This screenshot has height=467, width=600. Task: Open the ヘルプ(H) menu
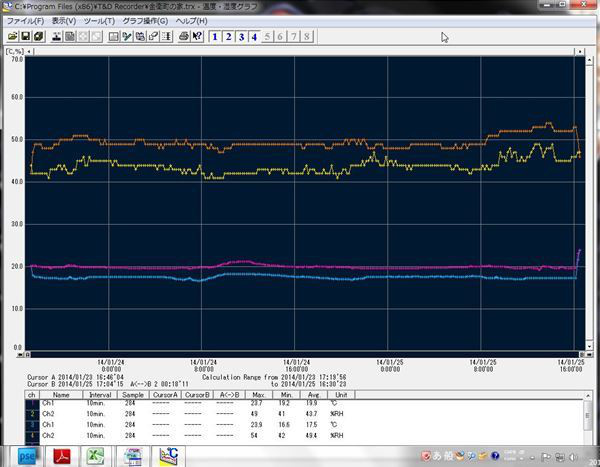pos(191,21)
